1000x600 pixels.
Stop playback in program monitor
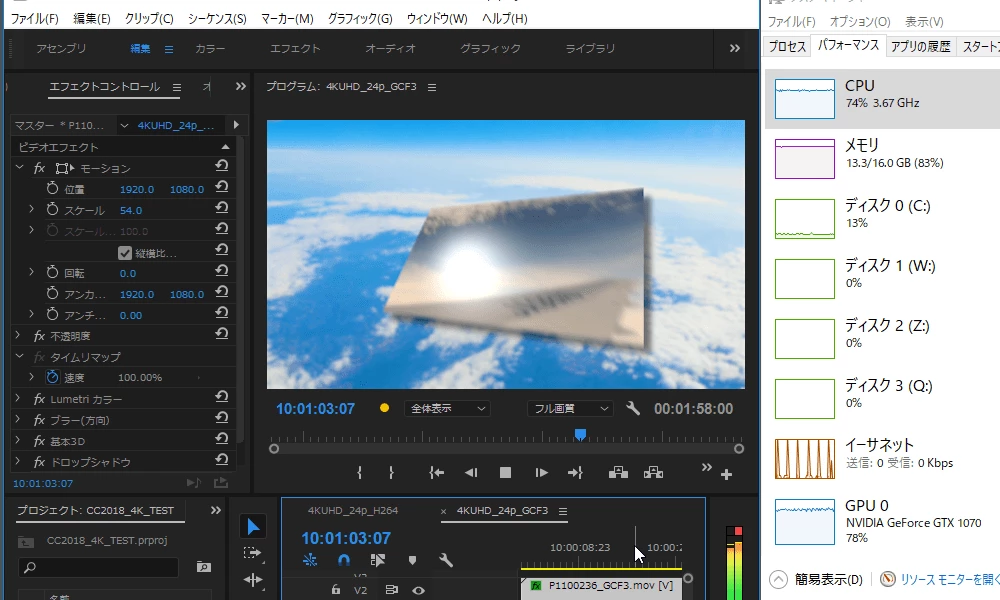coord(505,472)
